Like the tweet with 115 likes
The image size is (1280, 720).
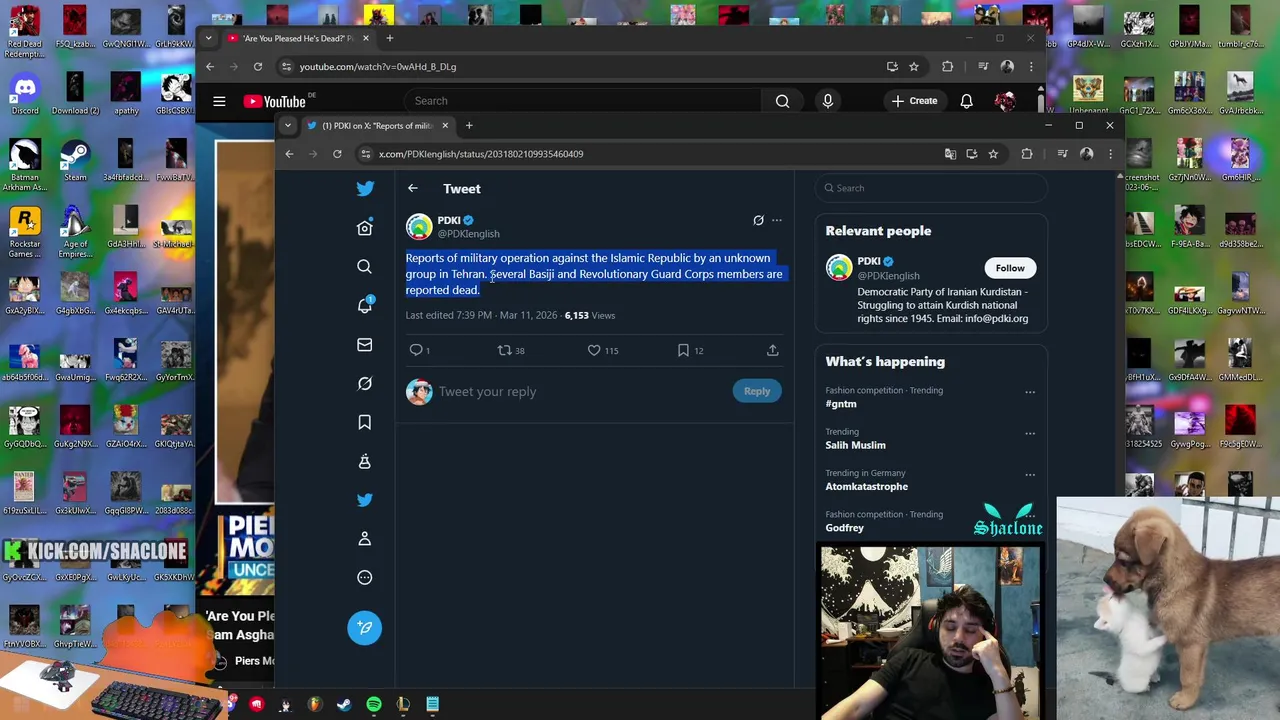(x=603, y=350)
